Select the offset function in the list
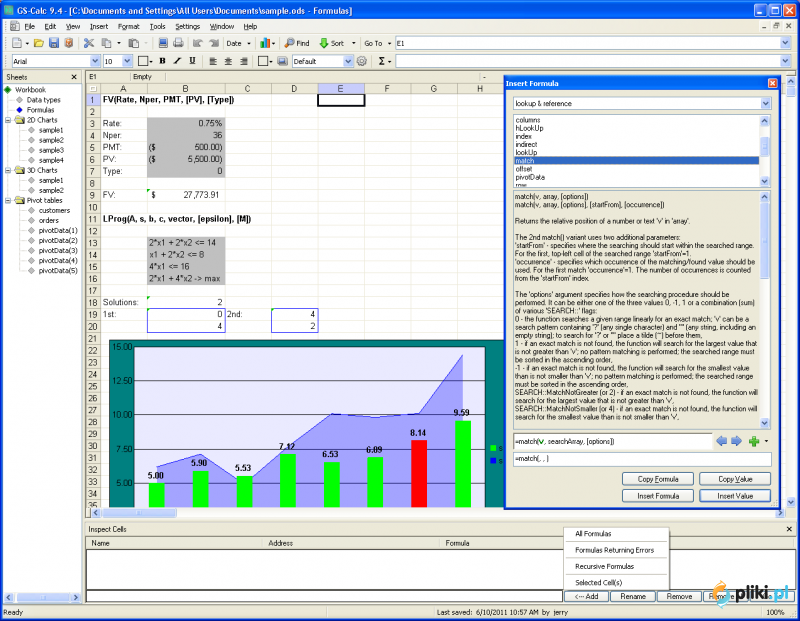 click(523, 169)
